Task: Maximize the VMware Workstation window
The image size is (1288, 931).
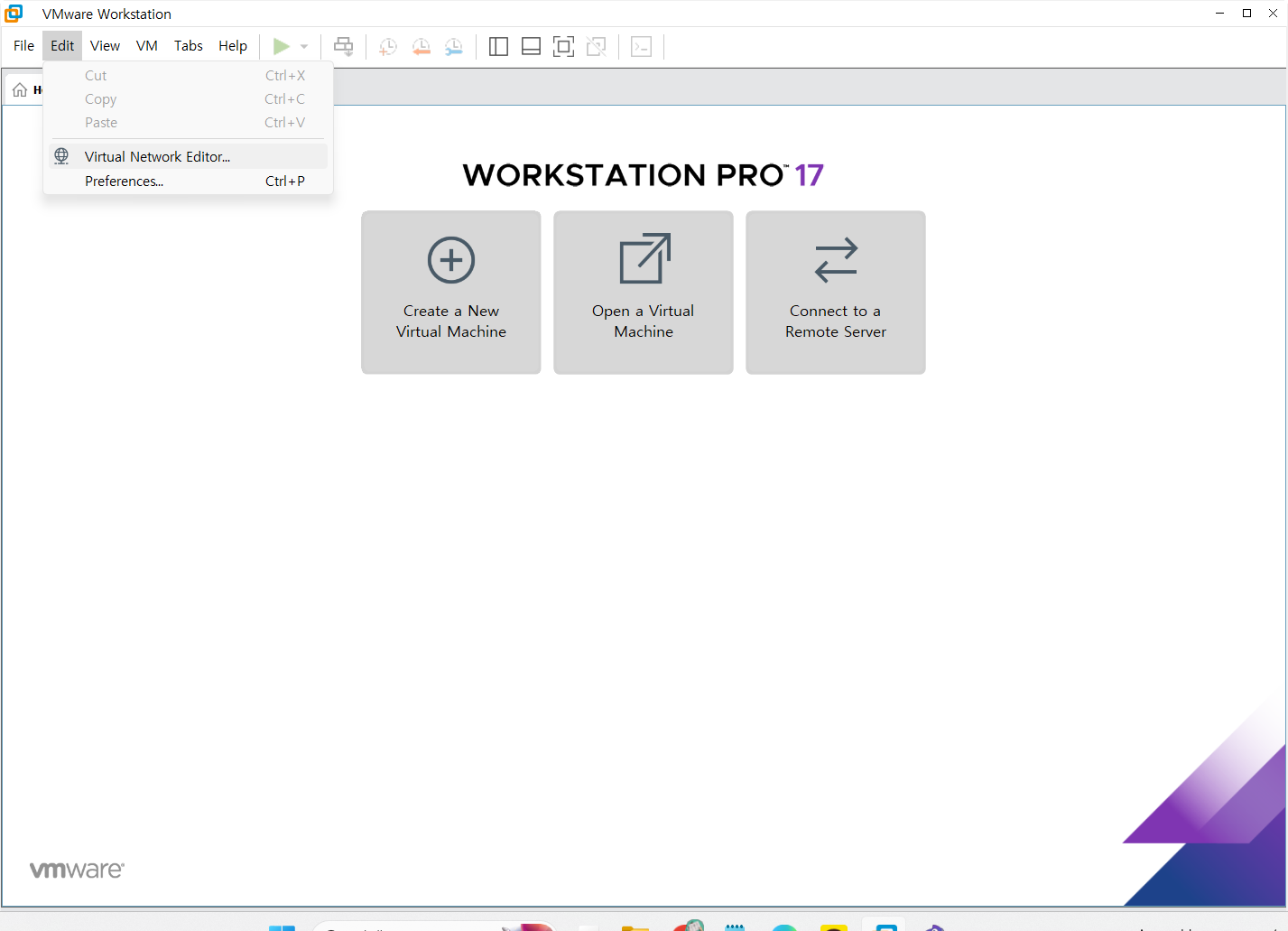Action: (1246, 14)
